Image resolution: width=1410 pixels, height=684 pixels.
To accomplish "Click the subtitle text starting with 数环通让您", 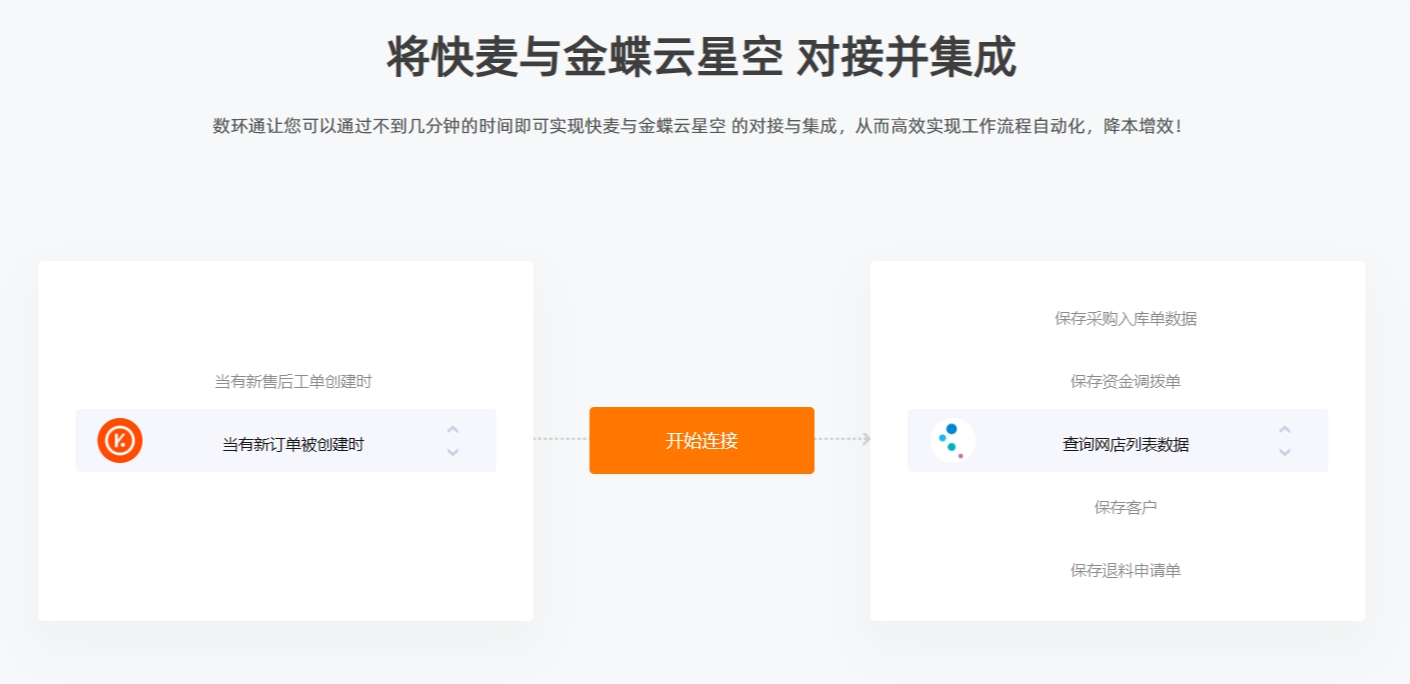I will click(x=698, y=127).
